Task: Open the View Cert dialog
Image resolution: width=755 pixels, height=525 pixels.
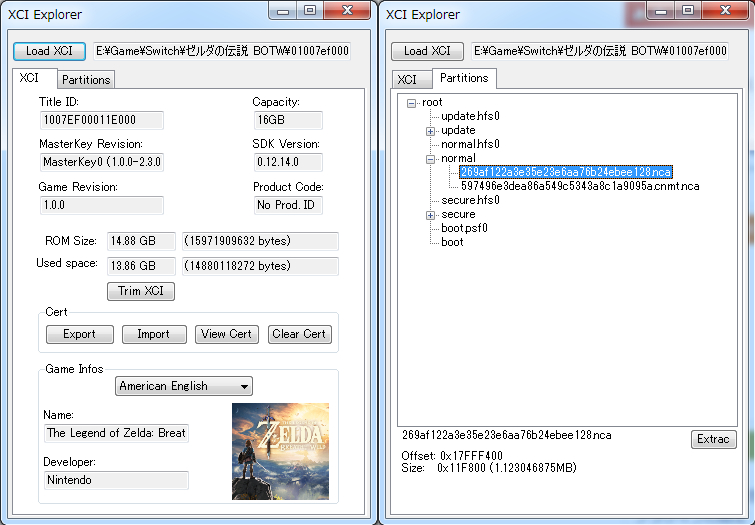Action: pyautogui.click(x=226, y=334)
